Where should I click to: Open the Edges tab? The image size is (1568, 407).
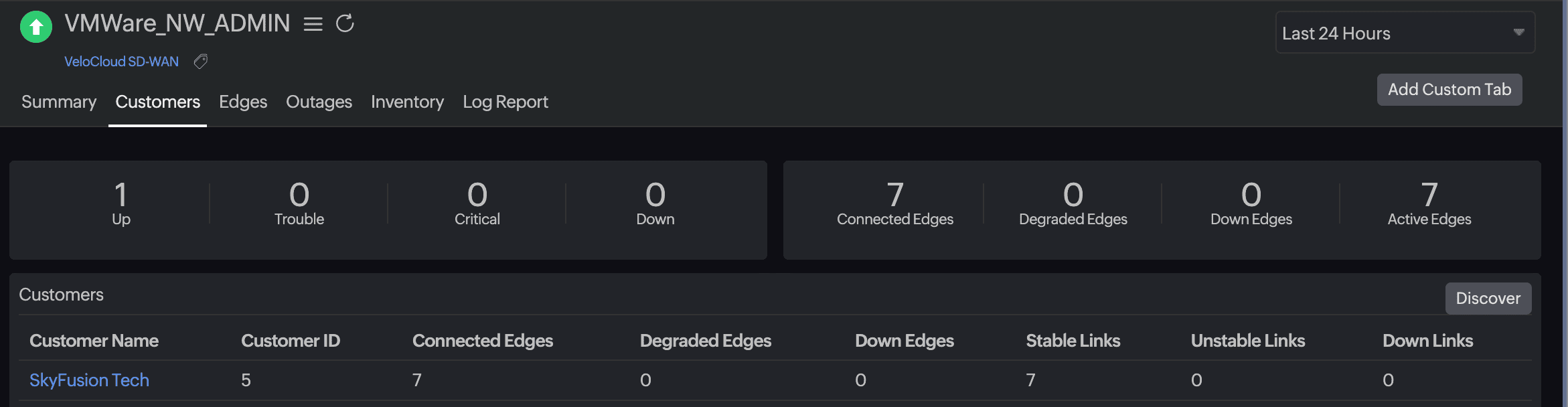point(243,102)
